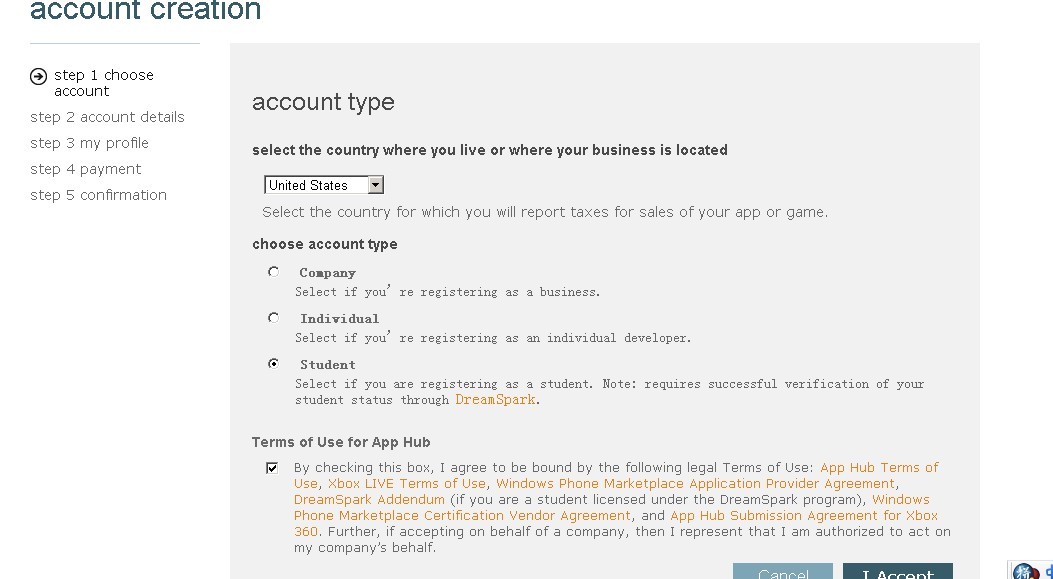Open the DreamSpark verification link
The height and width of the screenshot is (579, 1053).
pos(495,400)
